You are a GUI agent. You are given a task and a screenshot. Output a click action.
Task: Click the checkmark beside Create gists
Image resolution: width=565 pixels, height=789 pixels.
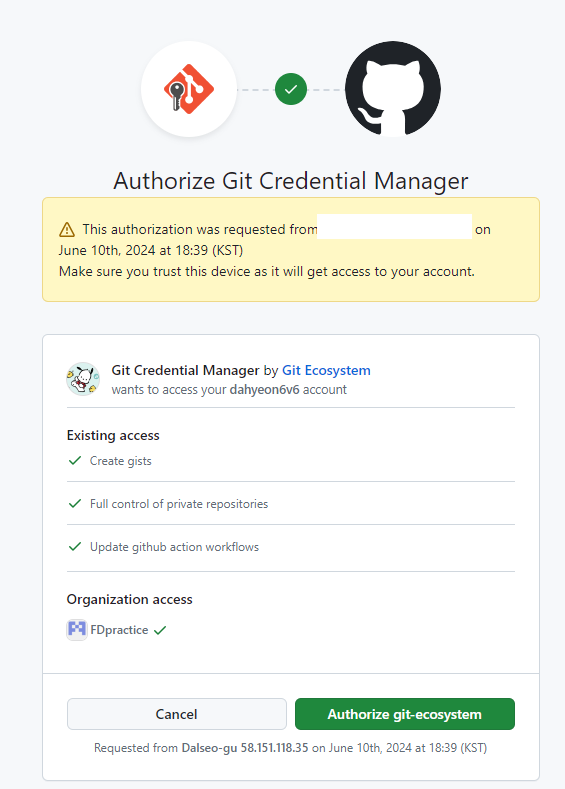click(75, 460)
